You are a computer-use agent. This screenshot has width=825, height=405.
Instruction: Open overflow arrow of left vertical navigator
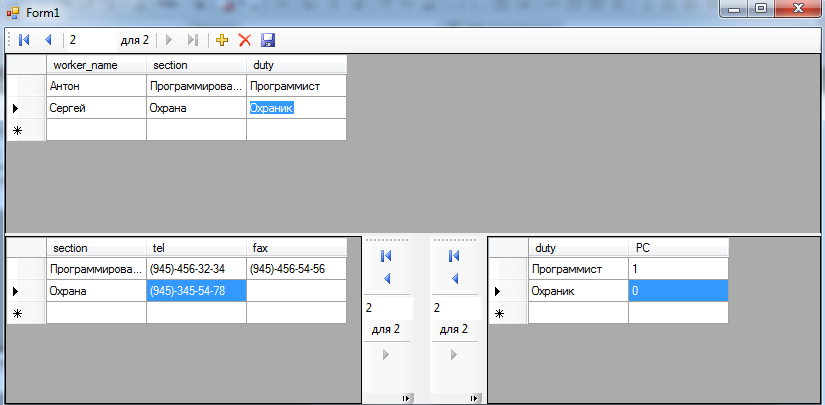[406, 399]
